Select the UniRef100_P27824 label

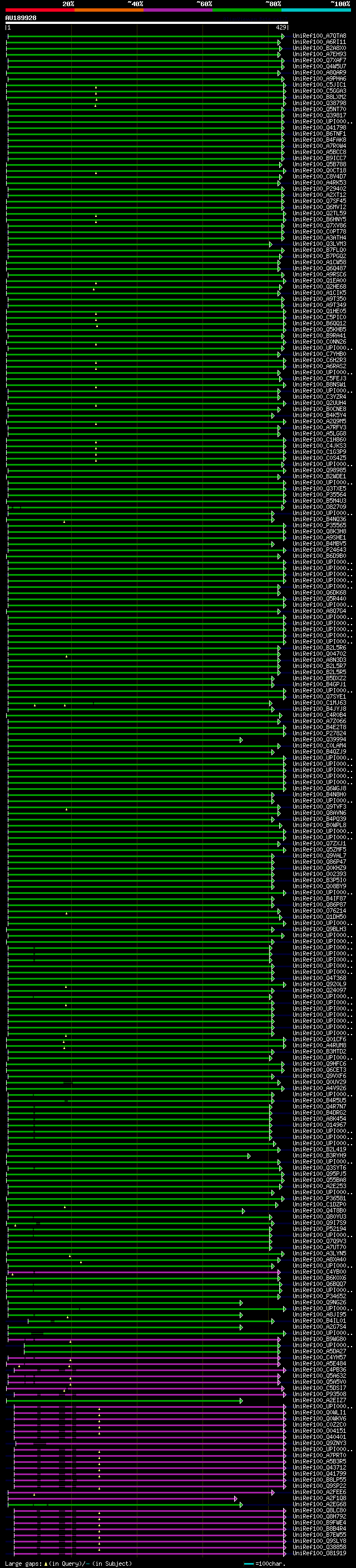(x=319, y=734)
